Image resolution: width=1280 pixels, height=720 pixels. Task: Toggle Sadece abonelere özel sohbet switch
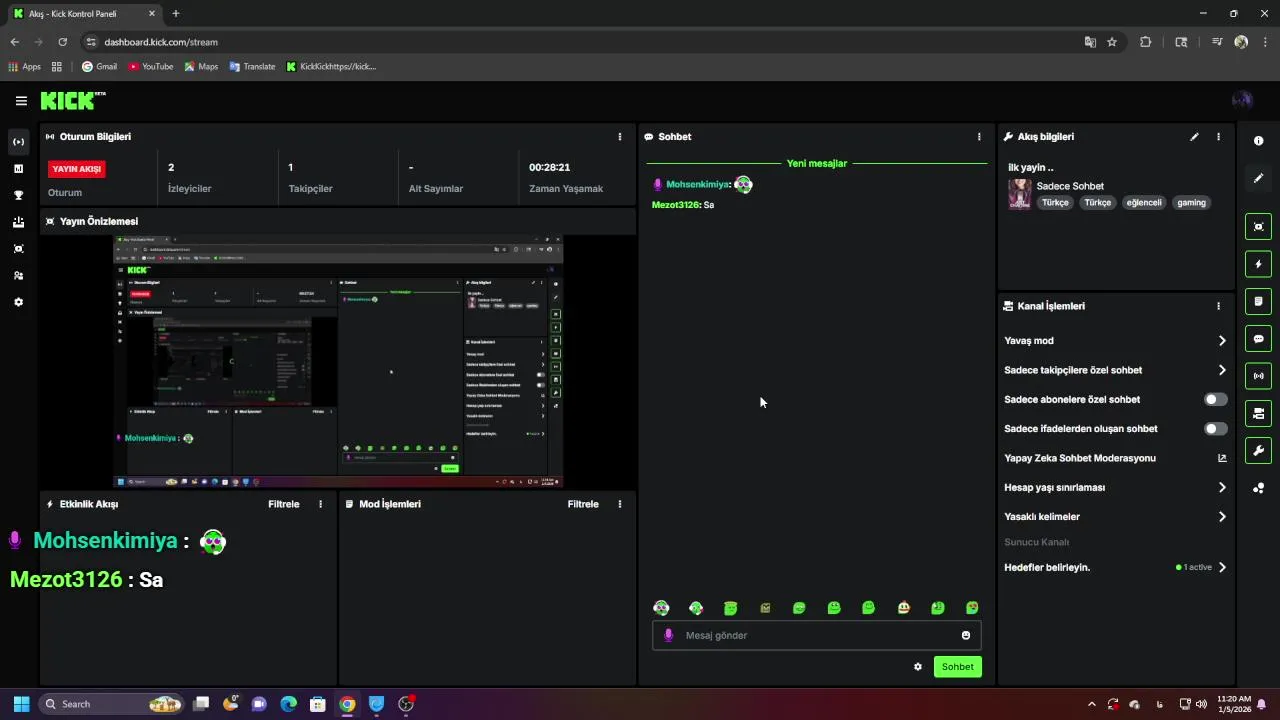coord(1215,399)
